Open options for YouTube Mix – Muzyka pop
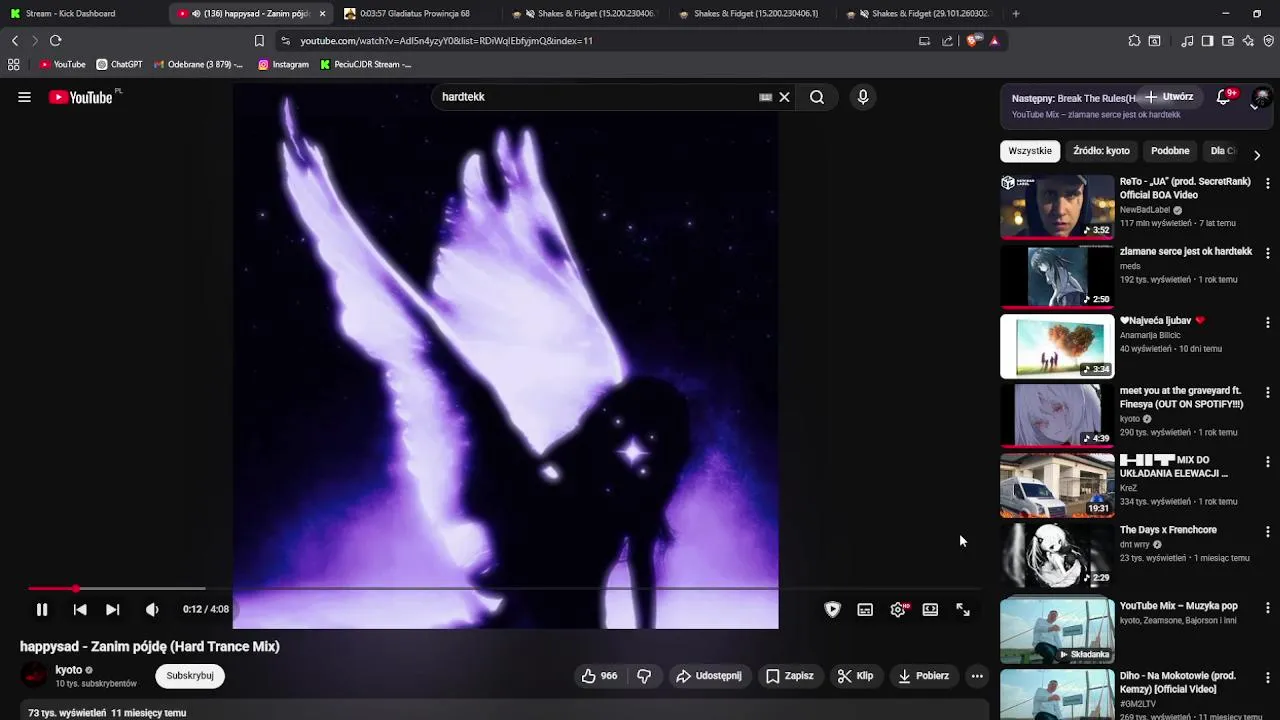The image size is (1280, 720). [x=1268, y=607]
